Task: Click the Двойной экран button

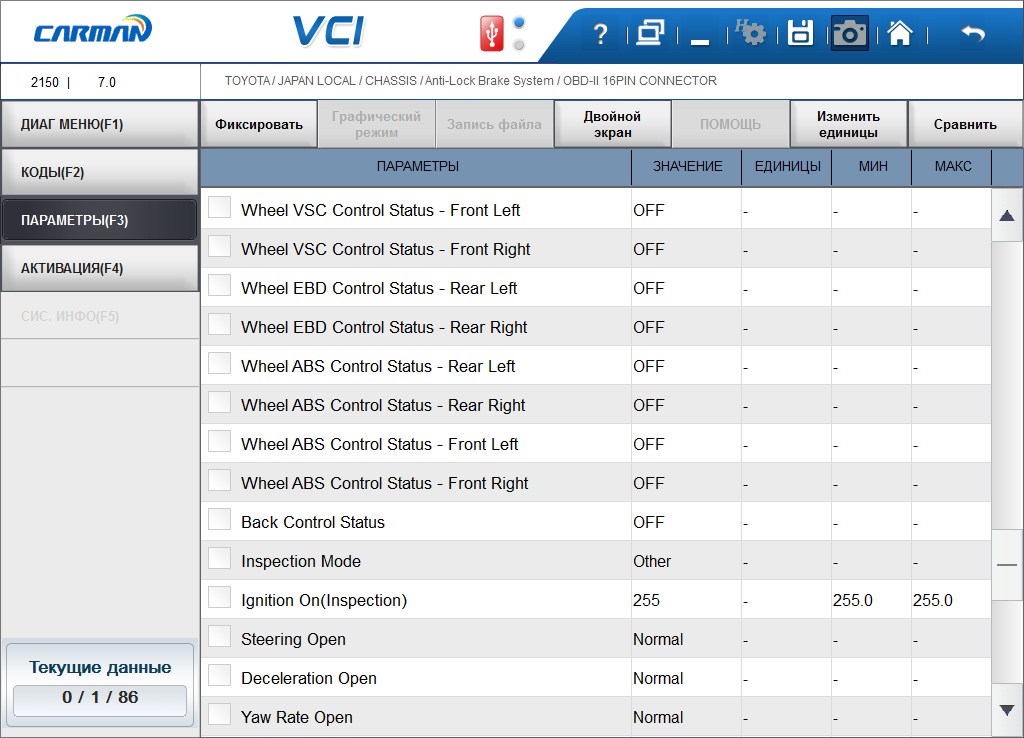Action: [612, 124]
